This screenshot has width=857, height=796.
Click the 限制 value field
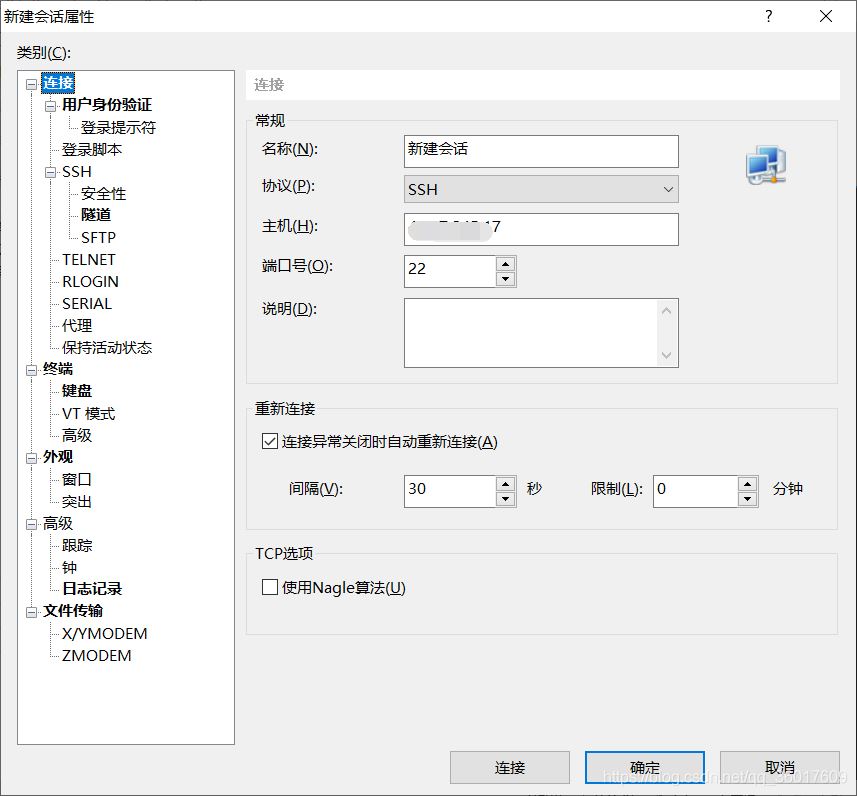pos(695,491)
